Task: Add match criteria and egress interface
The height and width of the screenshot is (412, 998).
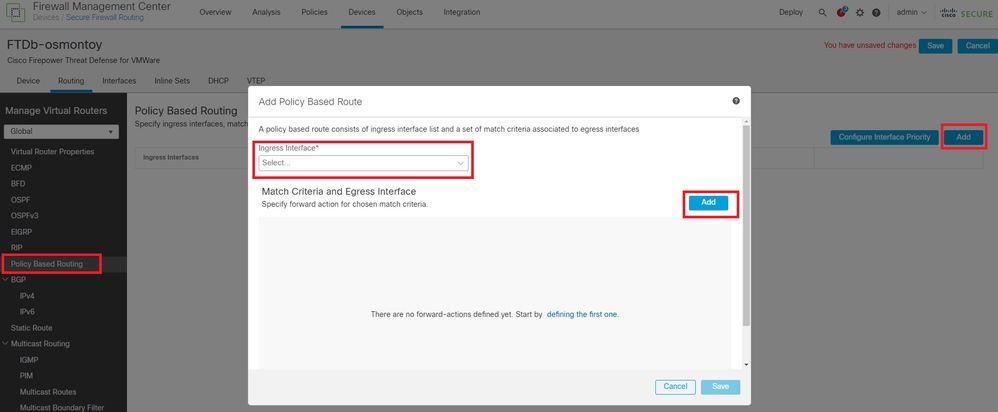Action: (708, 202)
